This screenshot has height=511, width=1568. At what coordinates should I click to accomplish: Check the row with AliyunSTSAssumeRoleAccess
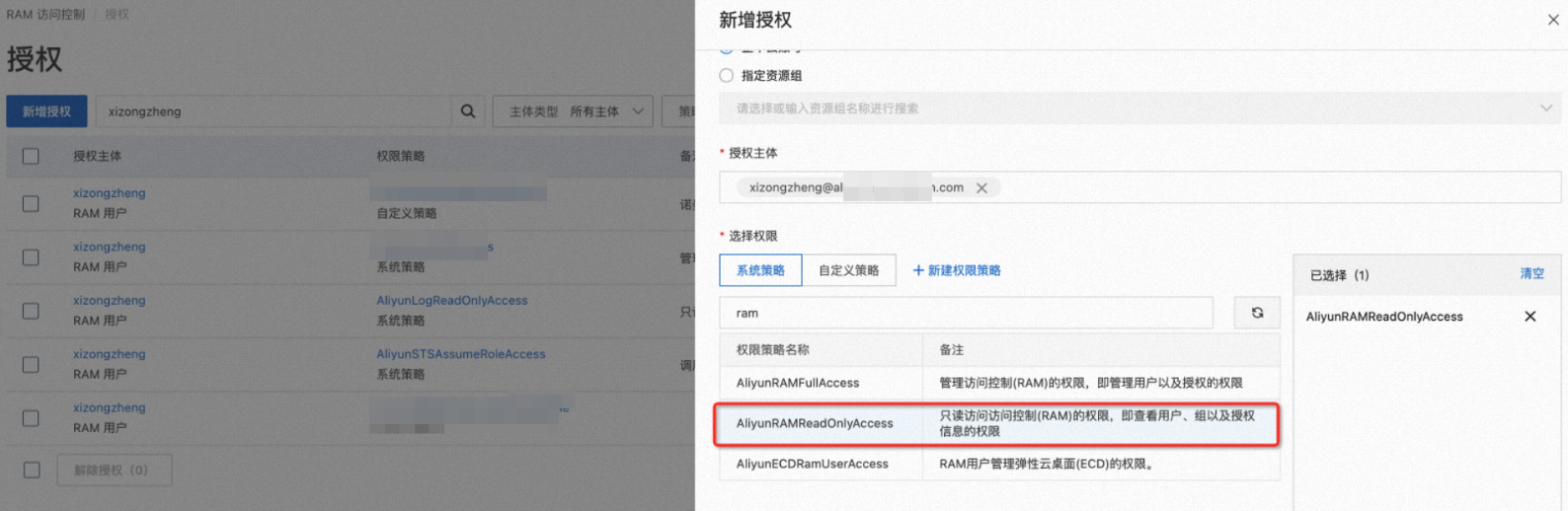point(31,364)
